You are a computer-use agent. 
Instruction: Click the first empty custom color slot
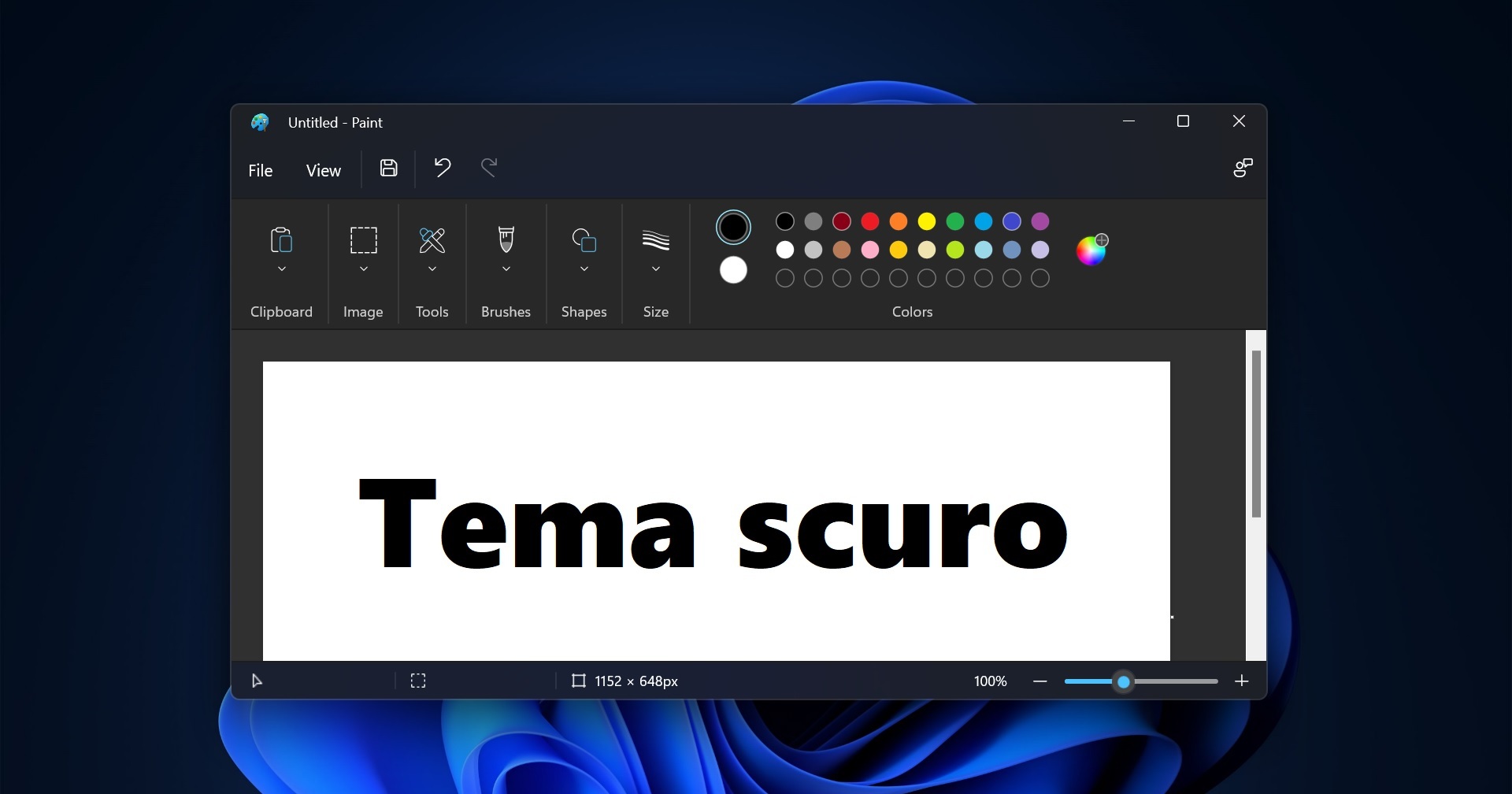tap(785, 278)
